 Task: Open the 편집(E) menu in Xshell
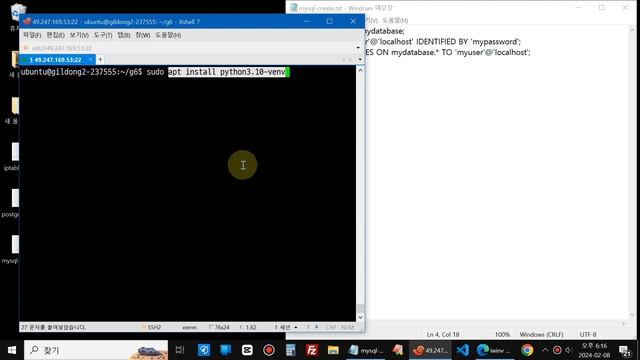coord(56,35)
